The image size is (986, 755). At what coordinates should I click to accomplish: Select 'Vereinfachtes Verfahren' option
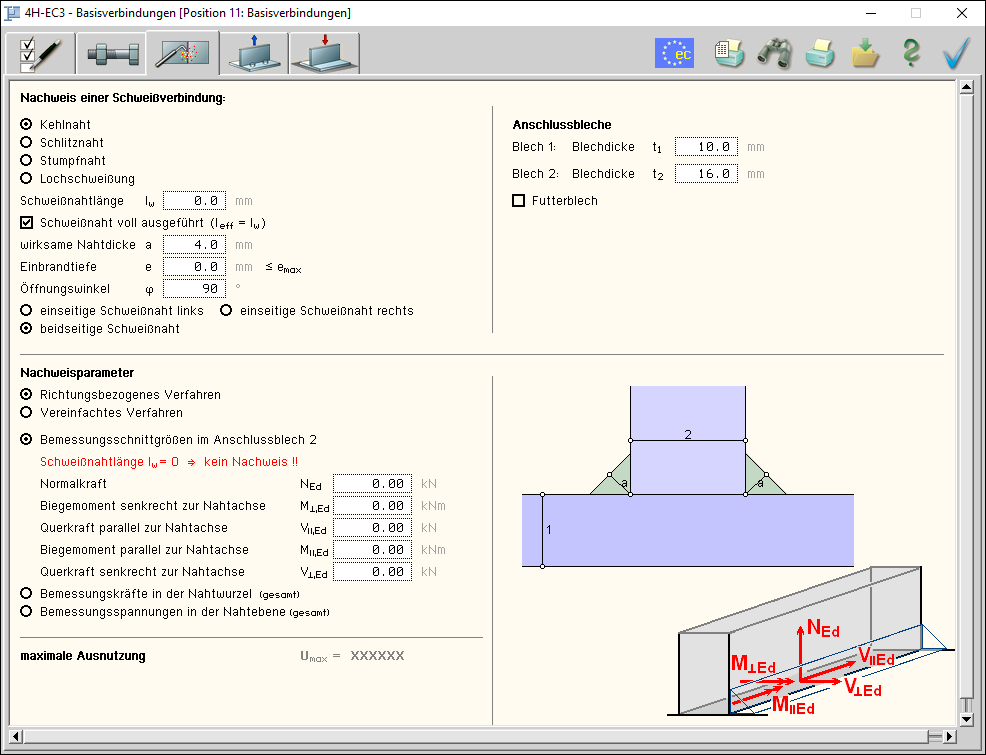click(27, 412)
